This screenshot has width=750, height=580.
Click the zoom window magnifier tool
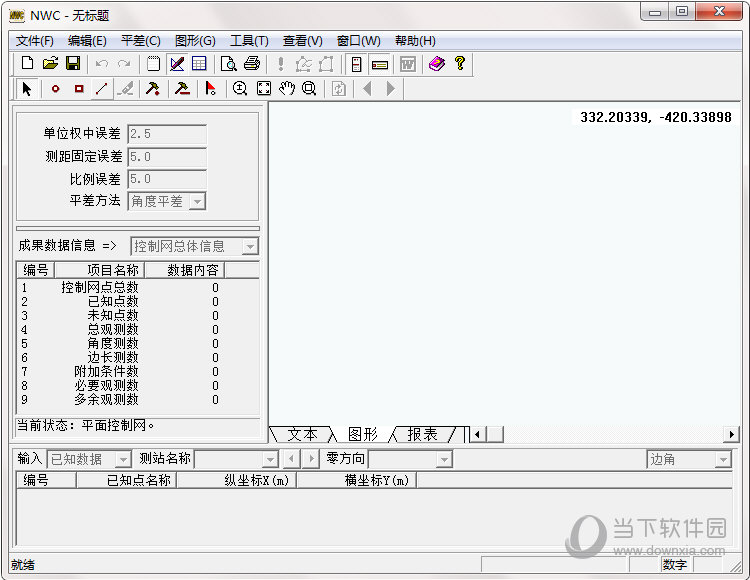click(309, 88)
